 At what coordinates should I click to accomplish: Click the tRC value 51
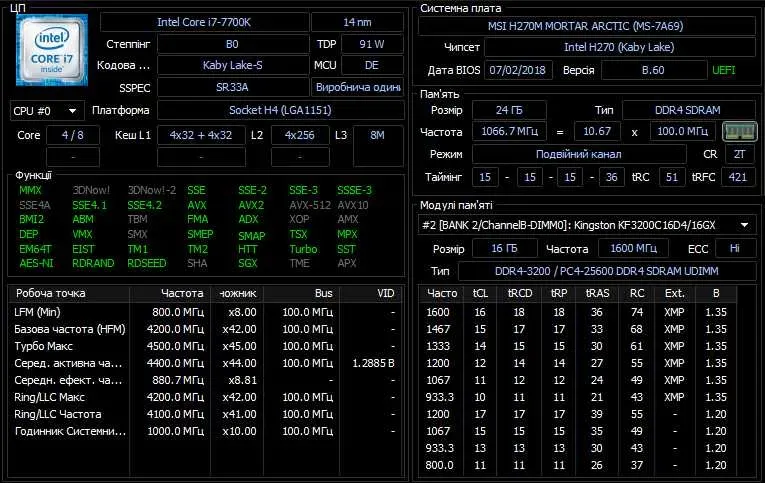(672, 177)
